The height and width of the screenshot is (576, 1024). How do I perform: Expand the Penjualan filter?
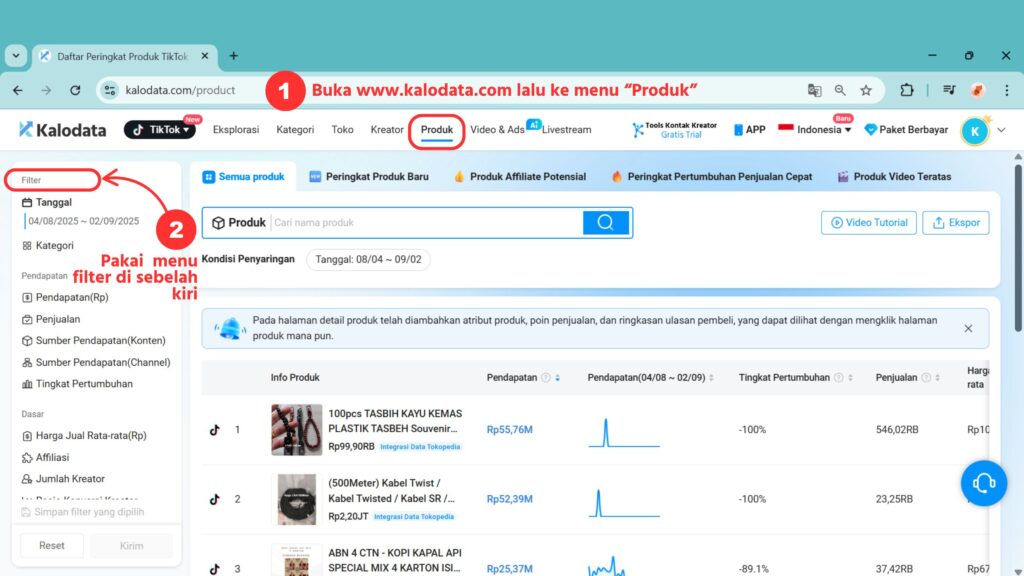(x=51, y=319)
